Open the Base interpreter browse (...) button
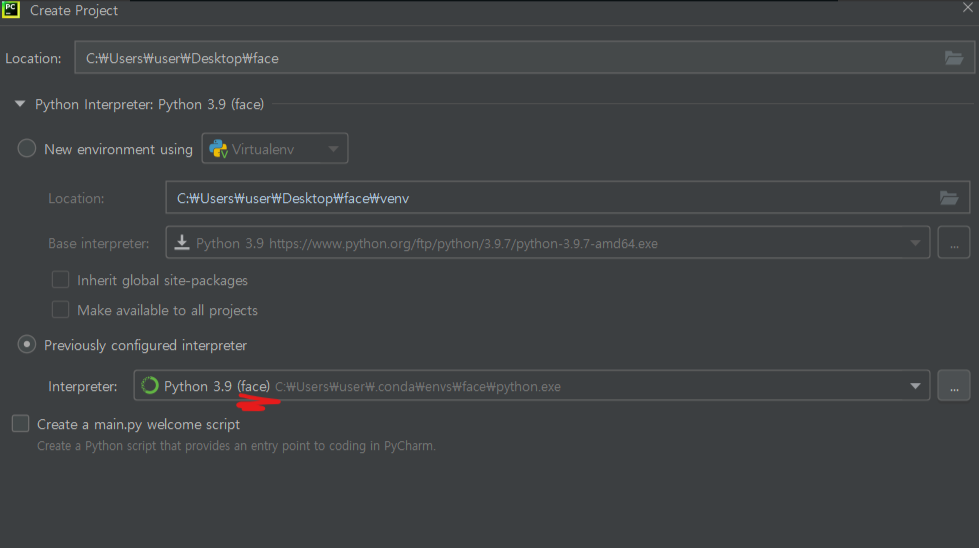The width and height of the screenshot is (979, 548). pyautogui.click(x=953, y=242)
